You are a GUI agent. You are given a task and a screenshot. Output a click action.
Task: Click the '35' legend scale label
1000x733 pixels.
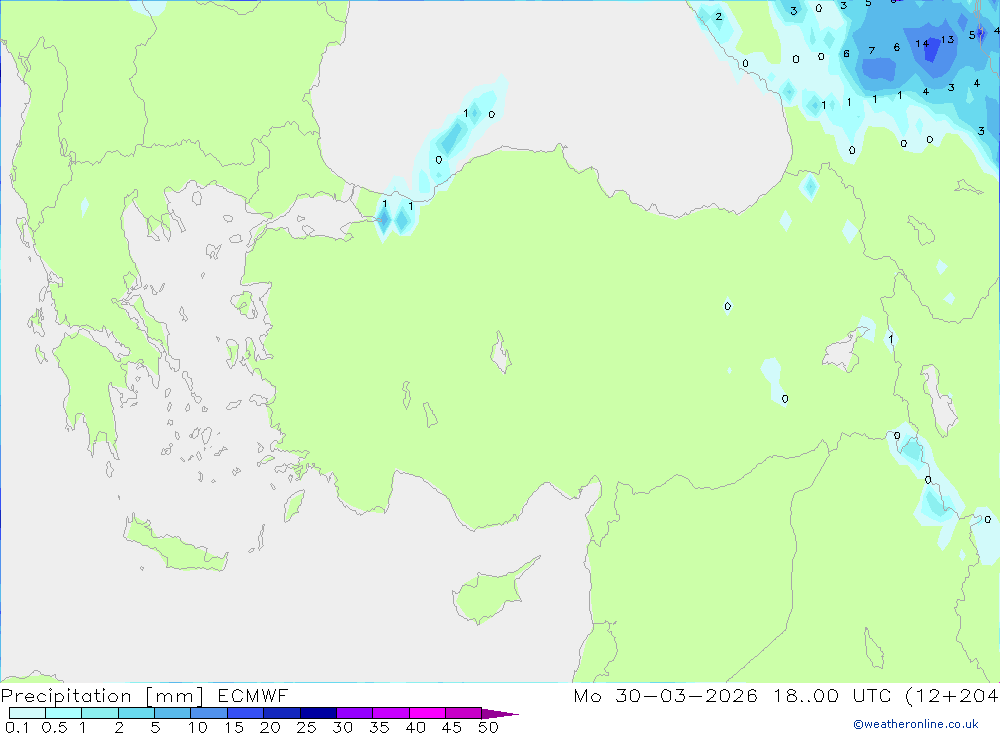coord(379,727)
